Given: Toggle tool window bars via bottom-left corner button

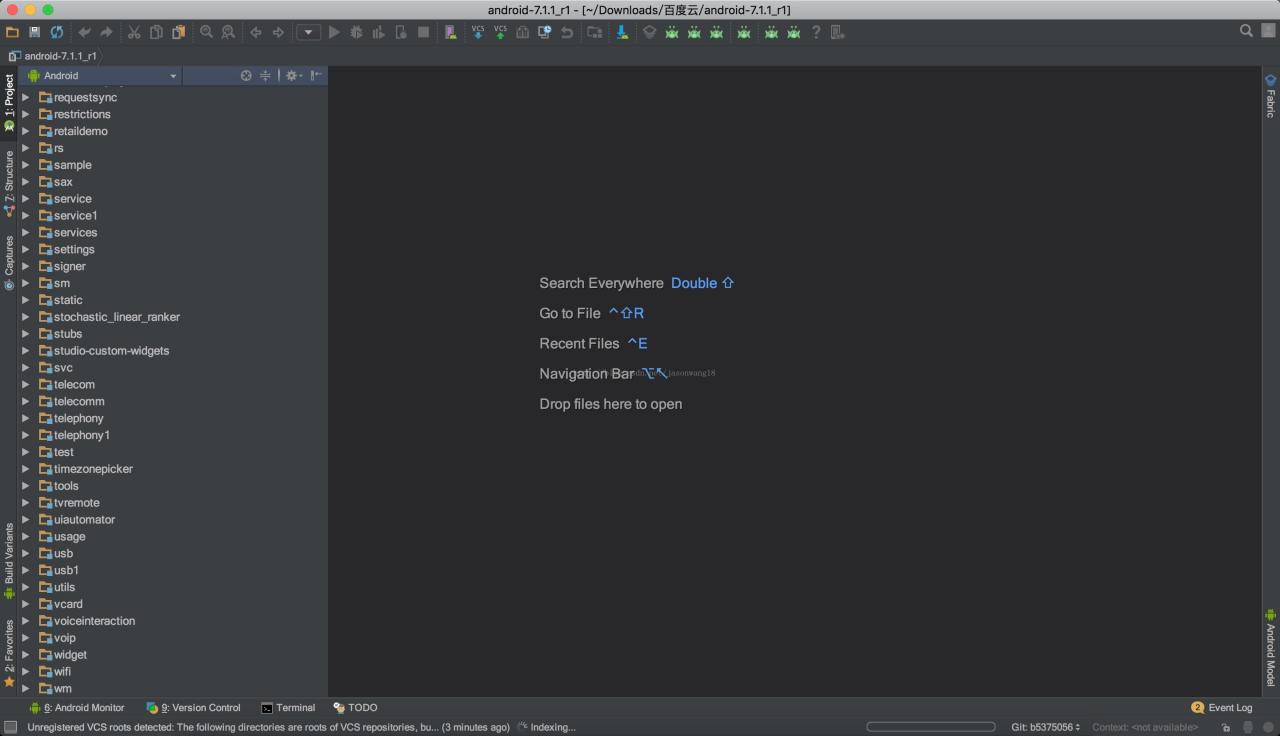Looking at the screenshot, I should [x=10, y=727].
